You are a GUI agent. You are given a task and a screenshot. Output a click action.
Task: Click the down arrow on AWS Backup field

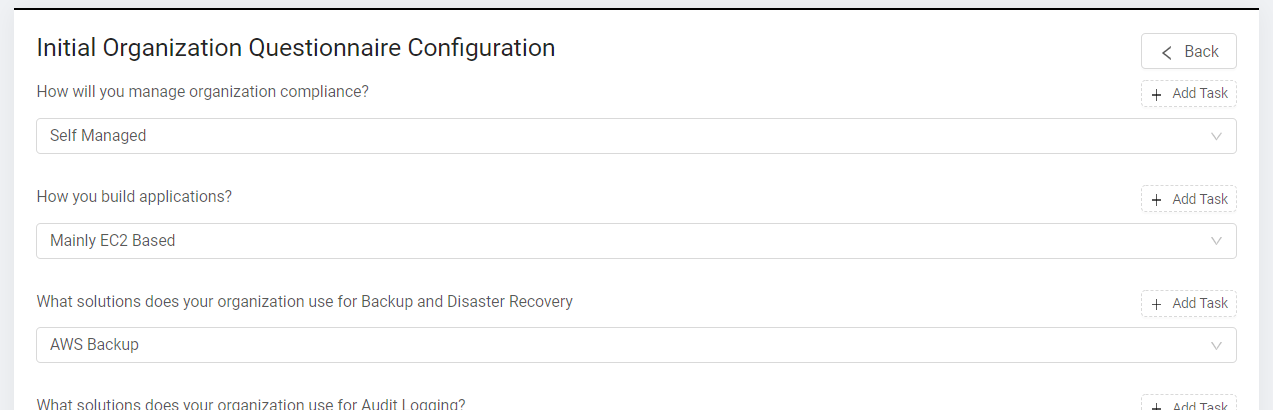[x=1216, y=345]
